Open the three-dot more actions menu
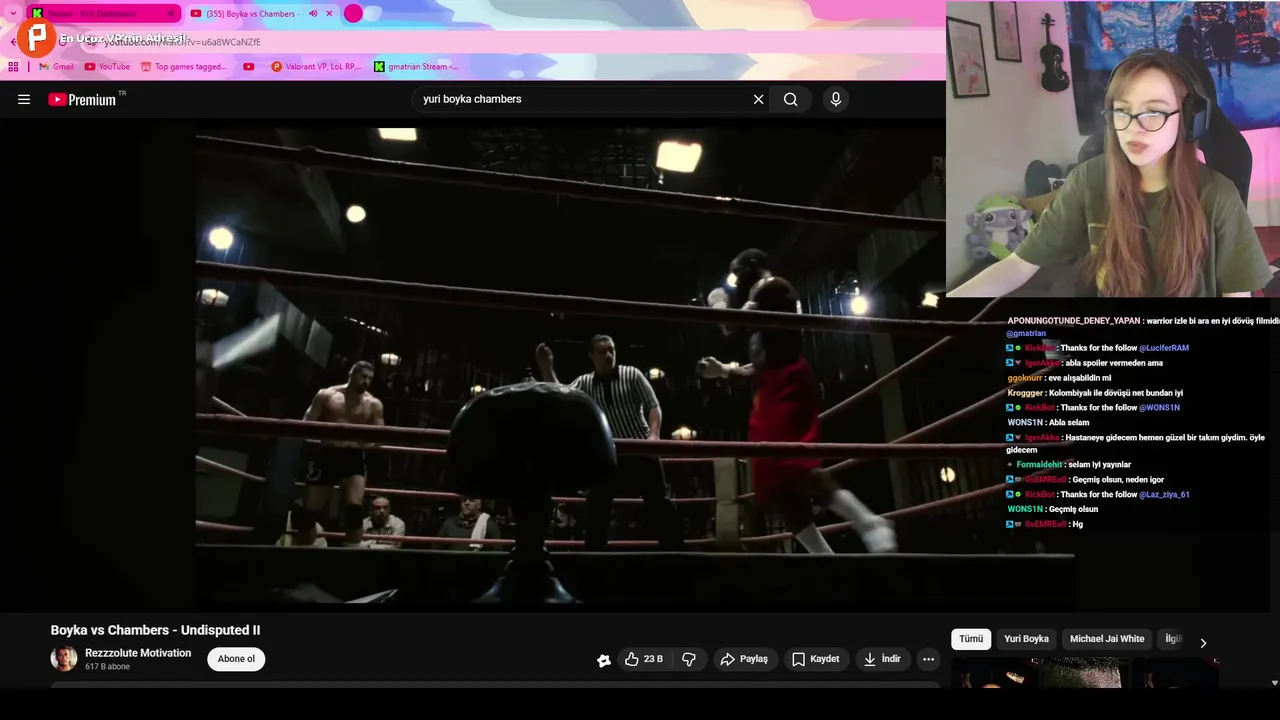 pos(928,659)
